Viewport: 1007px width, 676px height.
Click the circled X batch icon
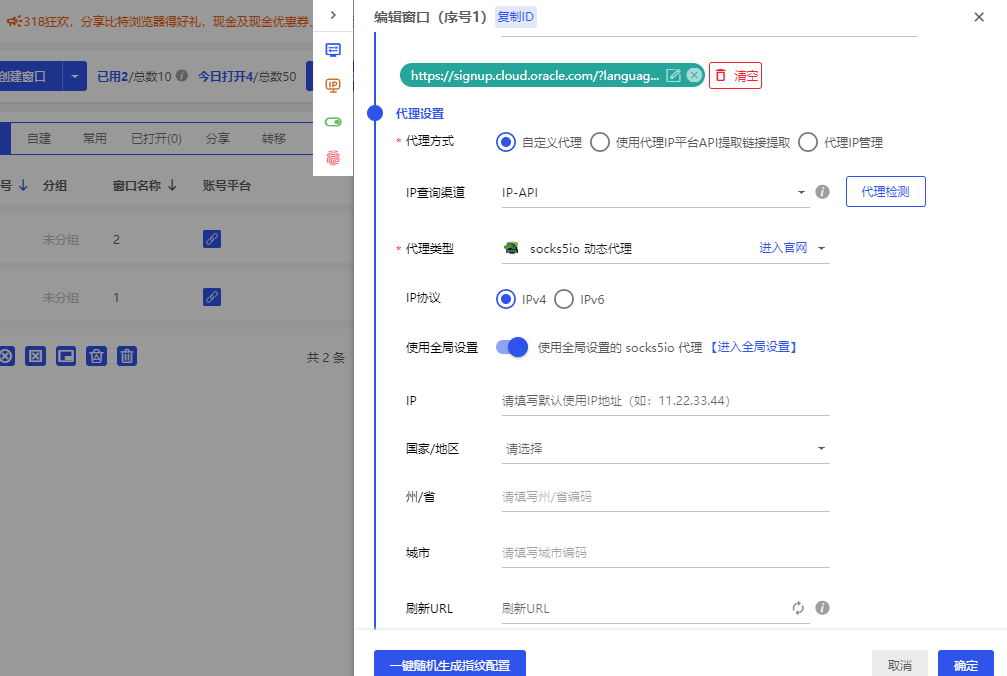pos(6,356)
